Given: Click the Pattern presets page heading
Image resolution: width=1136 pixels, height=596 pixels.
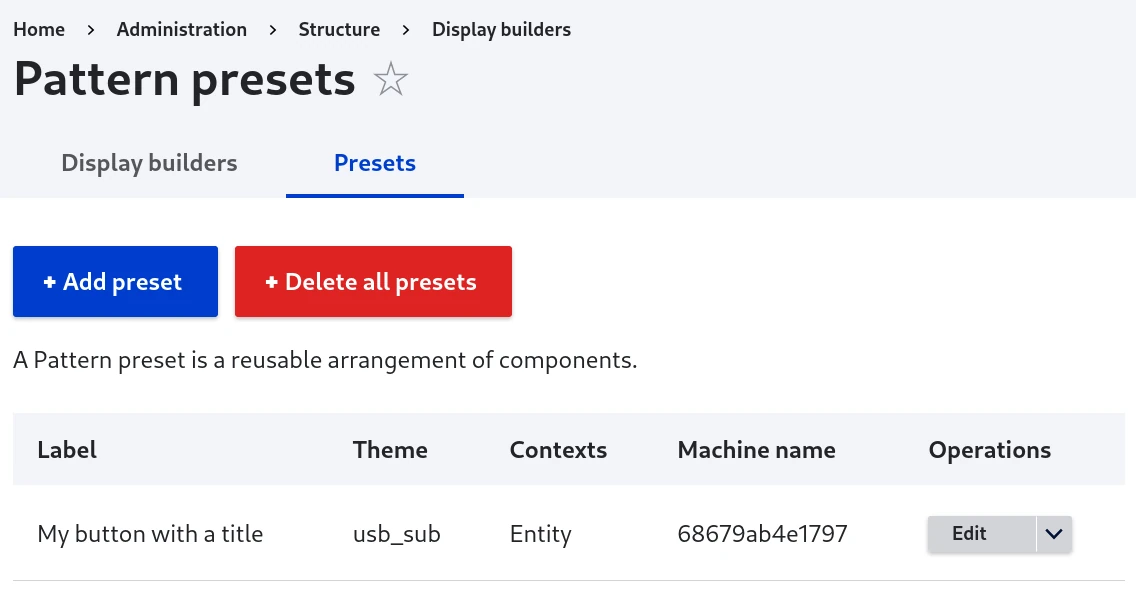Looking at the screenshot, I should (185, 79).
